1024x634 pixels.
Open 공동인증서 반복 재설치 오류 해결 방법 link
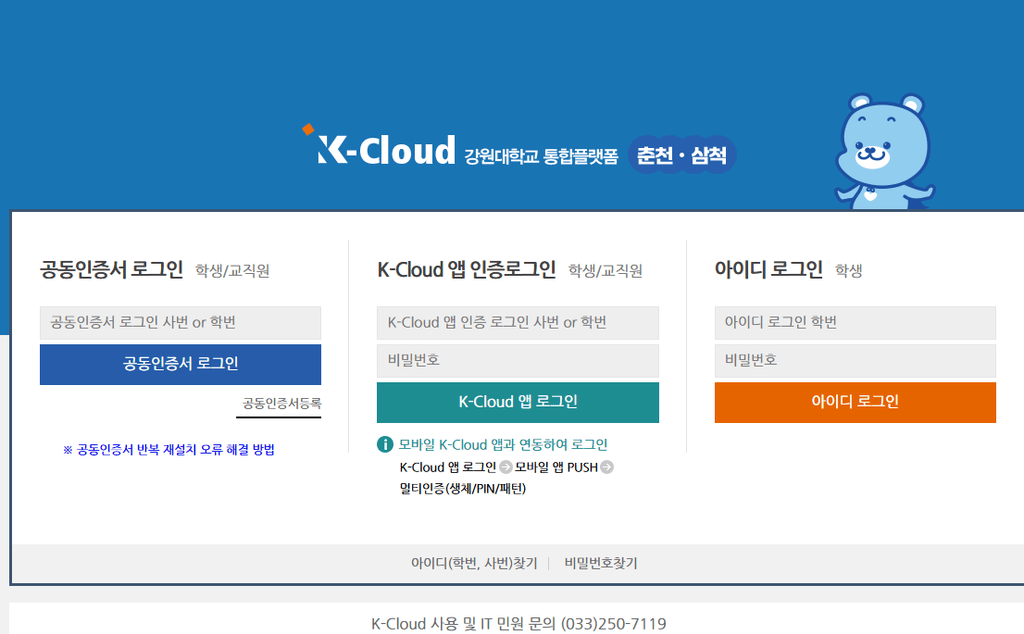point(168,449)
